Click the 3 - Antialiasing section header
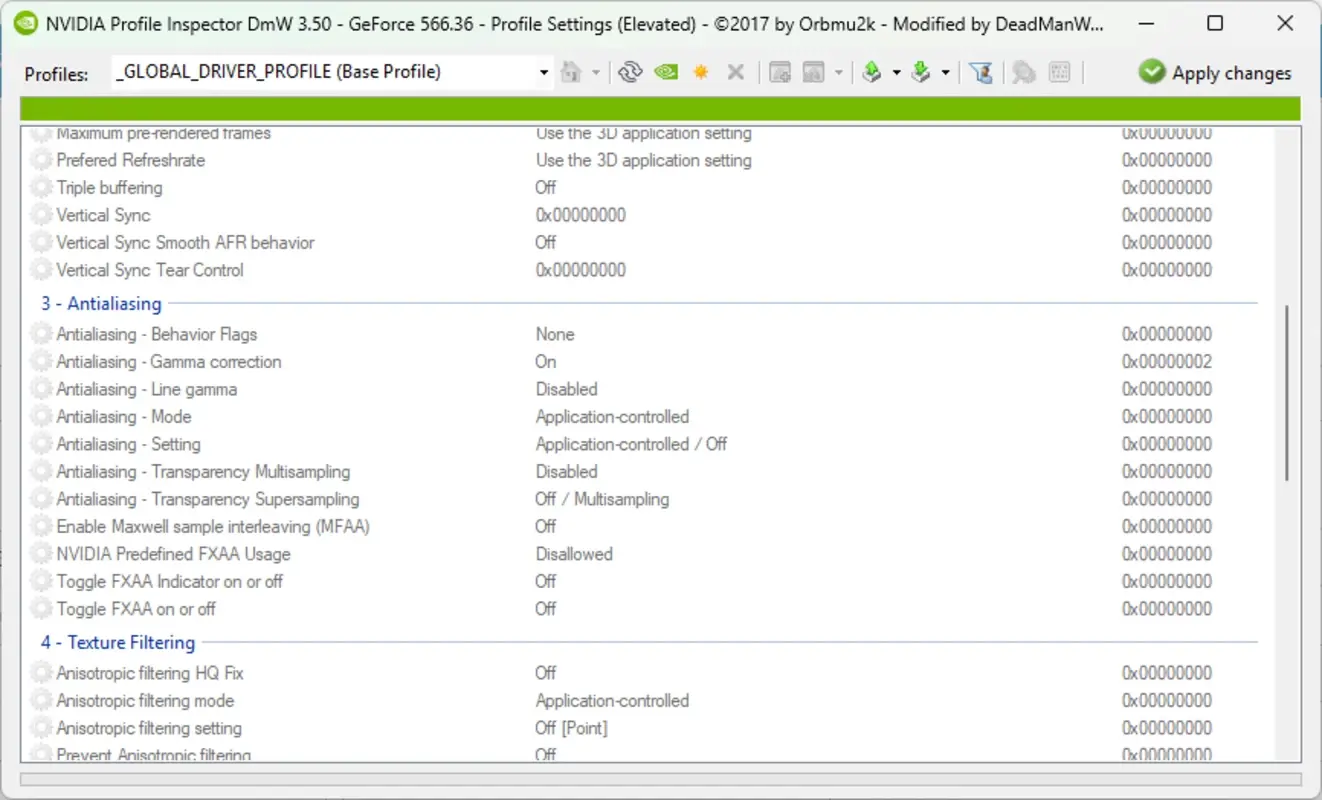The width and height of the screenshot is (1322, 800). point(100,303)
